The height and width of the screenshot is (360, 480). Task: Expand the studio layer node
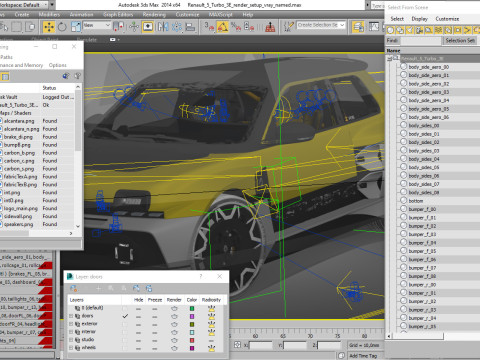[x=71, y=340]
